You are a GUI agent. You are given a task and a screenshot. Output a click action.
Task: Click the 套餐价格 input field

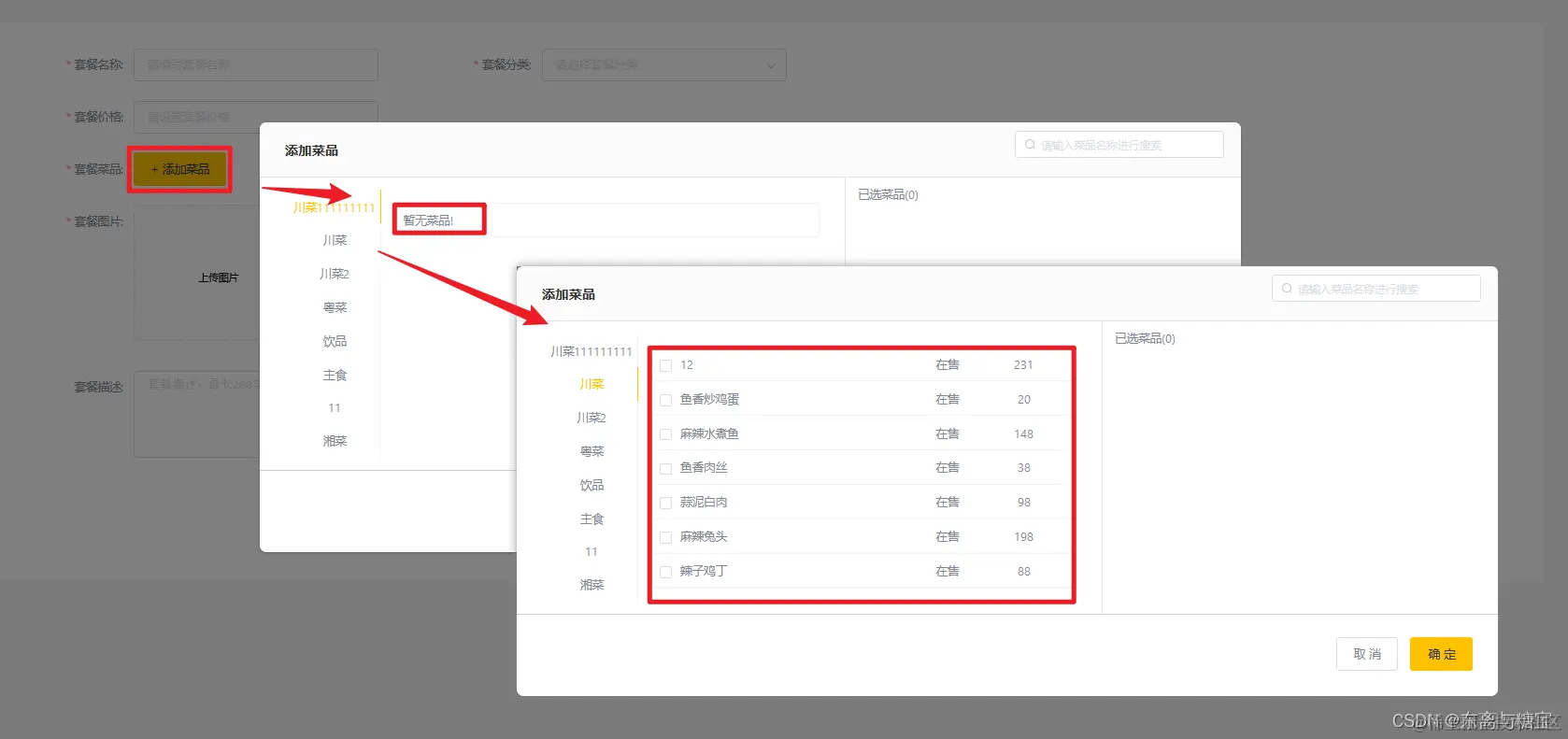(255, 117)
